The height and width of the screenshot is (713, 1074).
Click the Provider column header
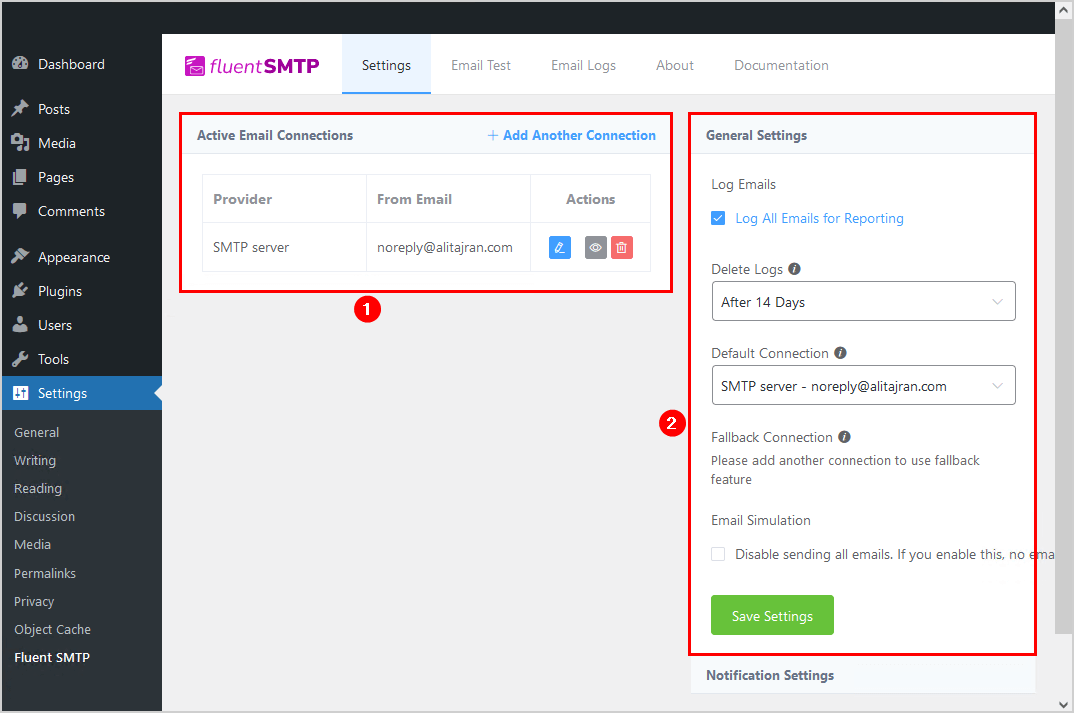coord(284,199)
